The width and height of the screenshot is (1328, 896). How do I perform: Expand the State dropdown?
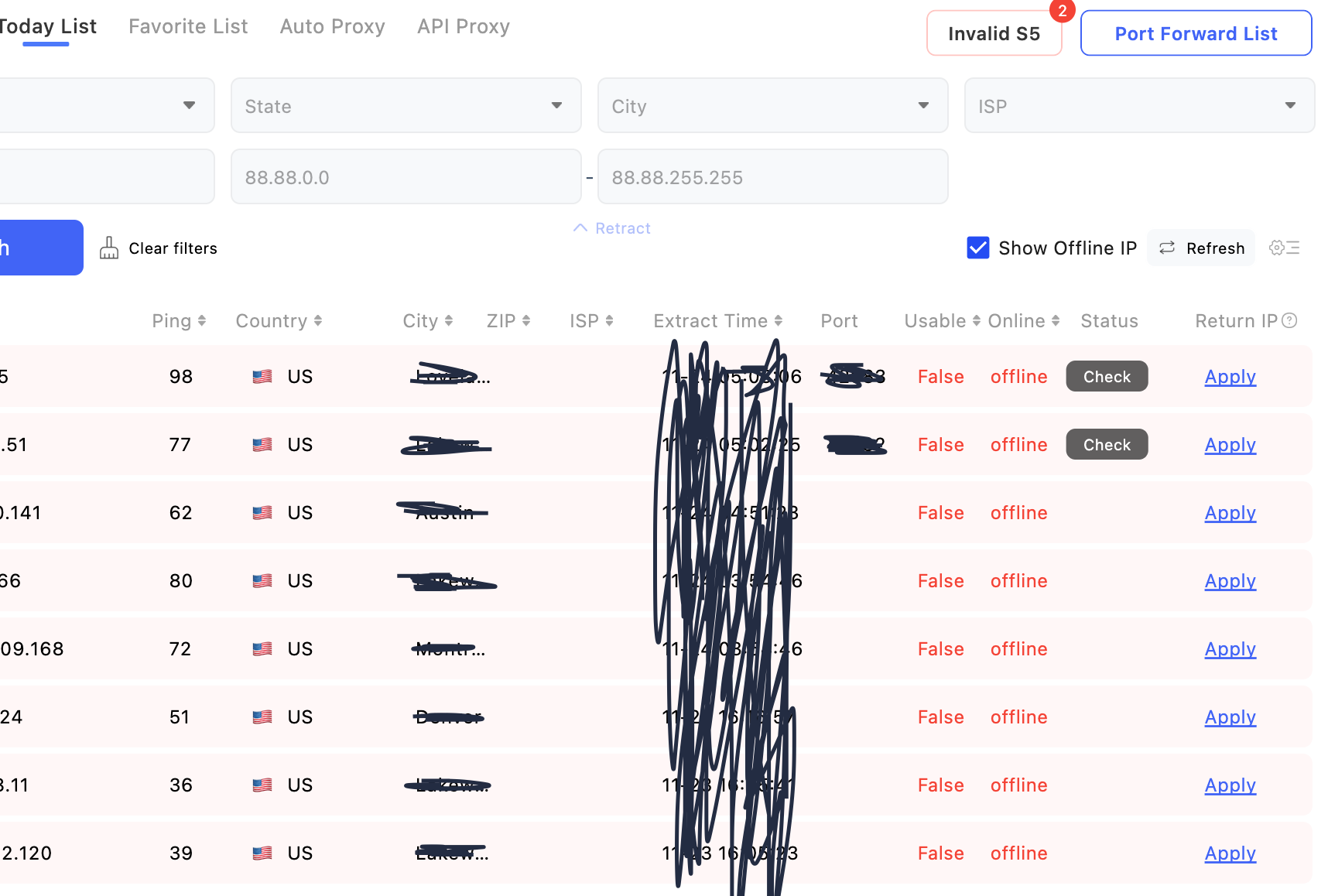pos(406,106)
